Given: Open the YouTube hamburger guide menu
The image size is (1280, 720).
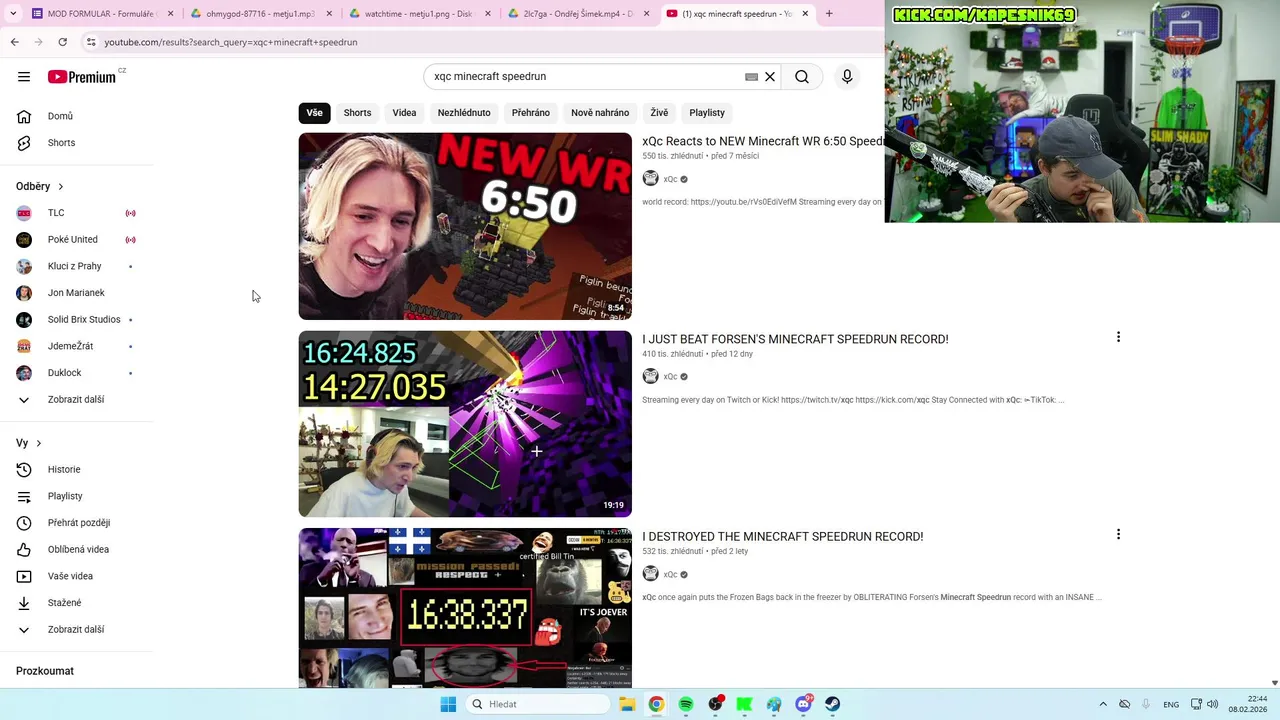Looking at the screenshot, I should tap(24, 77).
